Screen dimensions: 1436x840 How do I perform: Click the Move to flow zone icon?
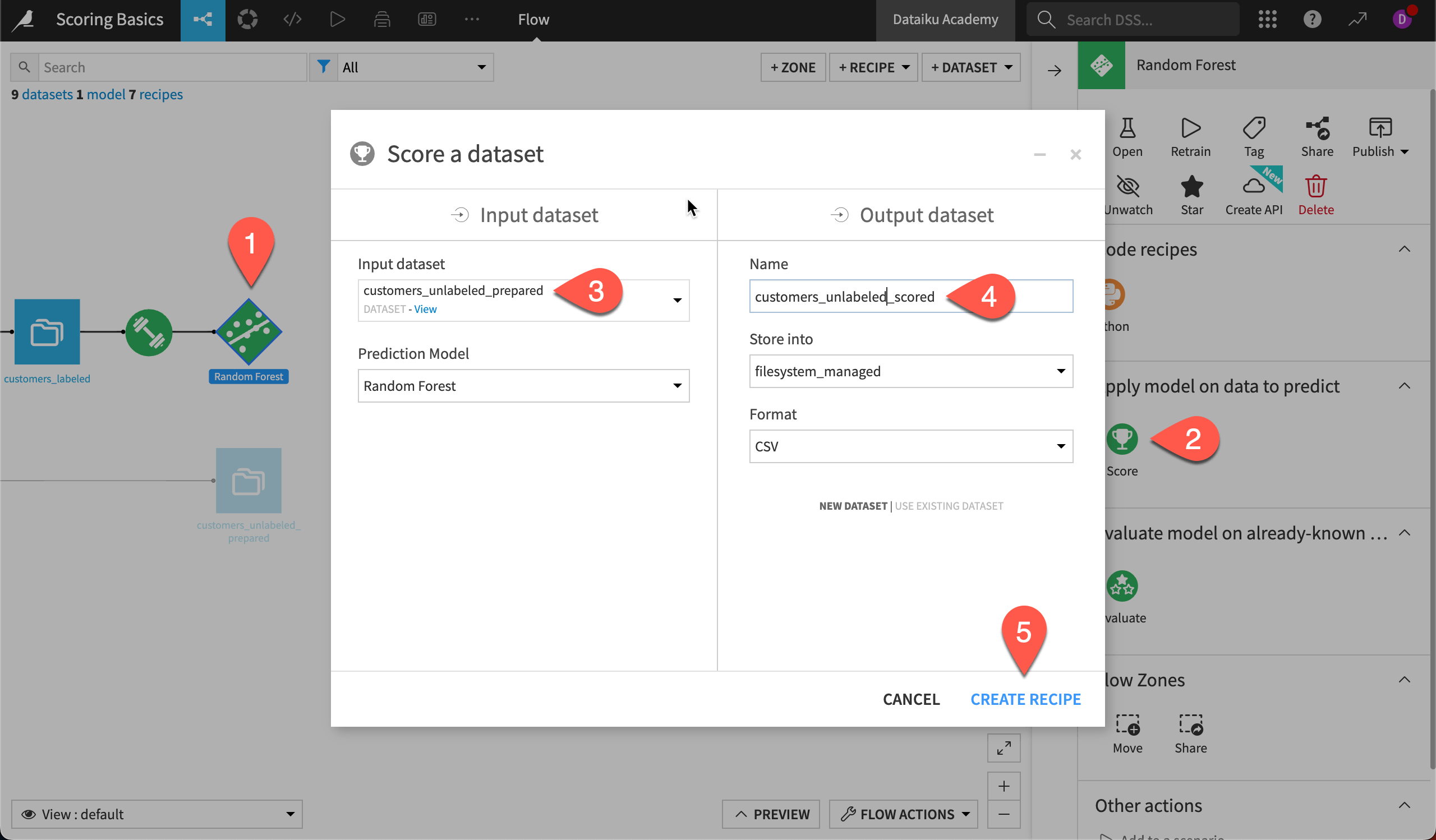[1127, 724]
